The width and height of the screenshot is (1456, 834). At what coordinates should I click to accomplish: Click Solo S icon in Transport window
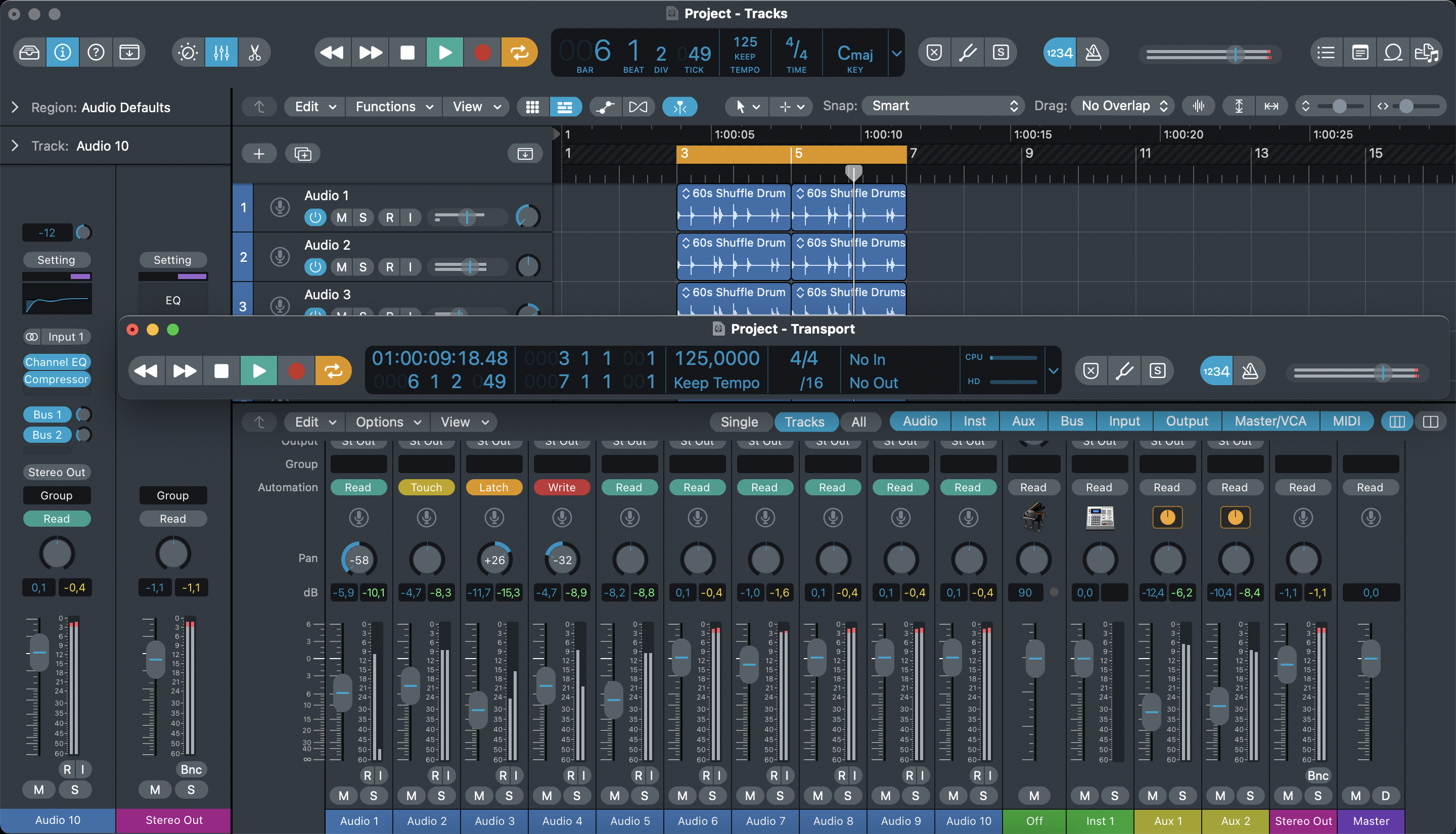pos(1157,371)
